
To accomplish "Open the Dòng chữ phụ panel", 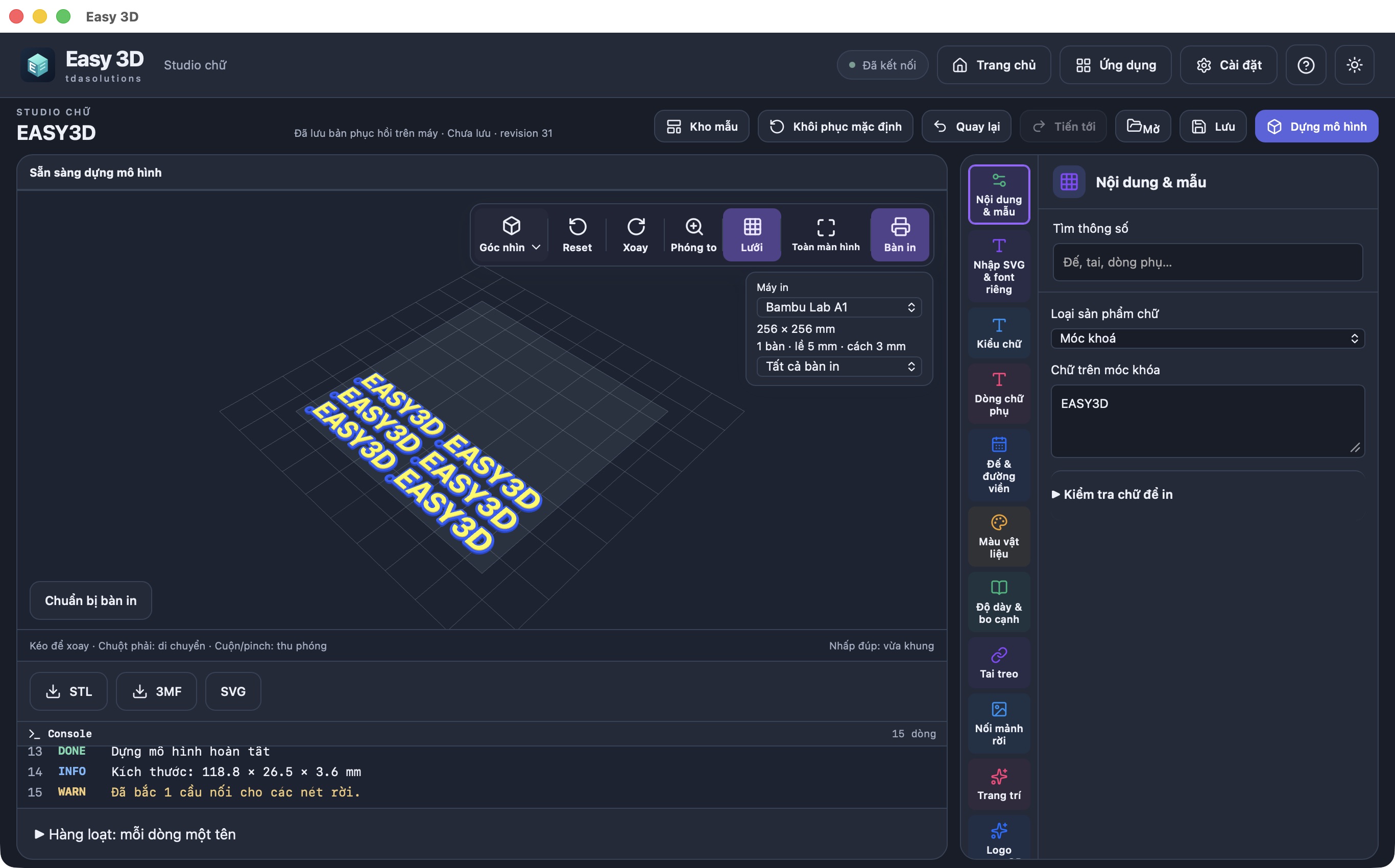I will pos(998,394).
